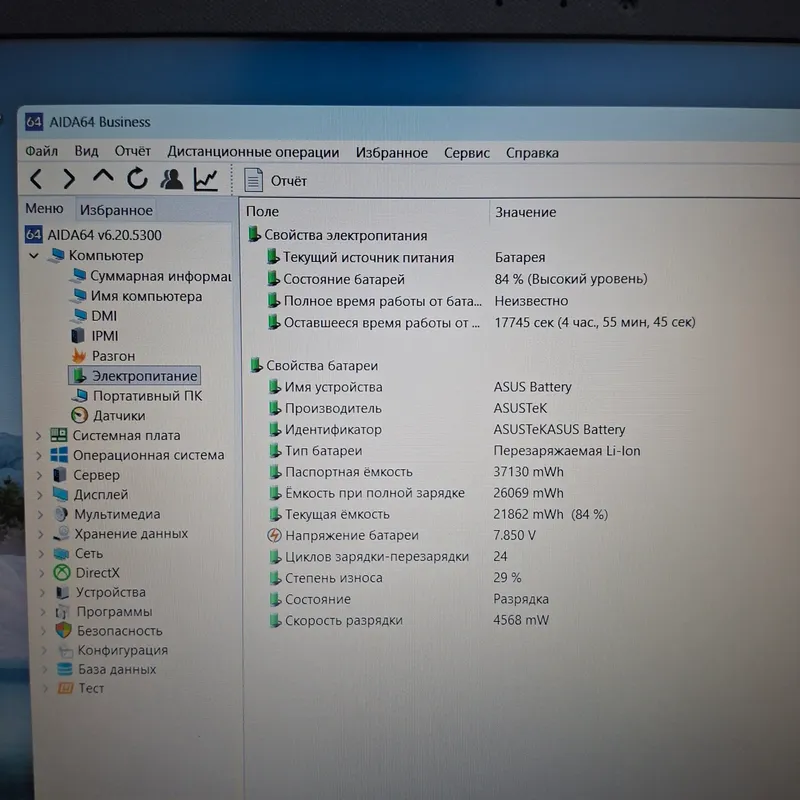Expand the Операционная система tree node
Viewport: 800px width, 800px height.
click(x=39, y=455)
